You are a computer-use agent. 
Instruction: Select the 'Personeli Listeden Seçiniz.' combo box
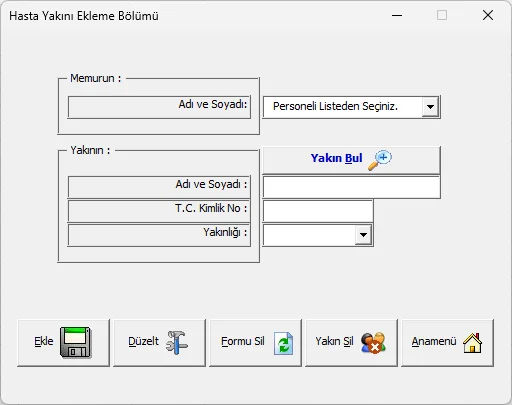(351, 107)
